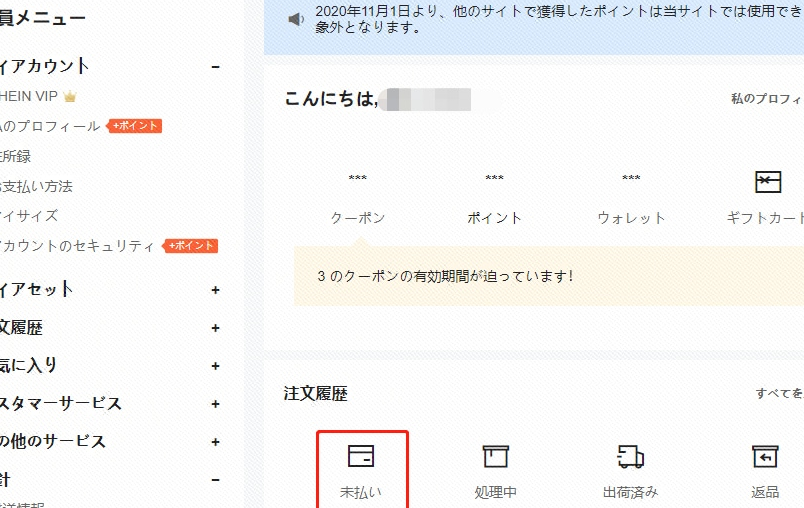Open the プロフィール sidebar item
The width and height of the screenshot is (804, 508).
tap(50, 126)
